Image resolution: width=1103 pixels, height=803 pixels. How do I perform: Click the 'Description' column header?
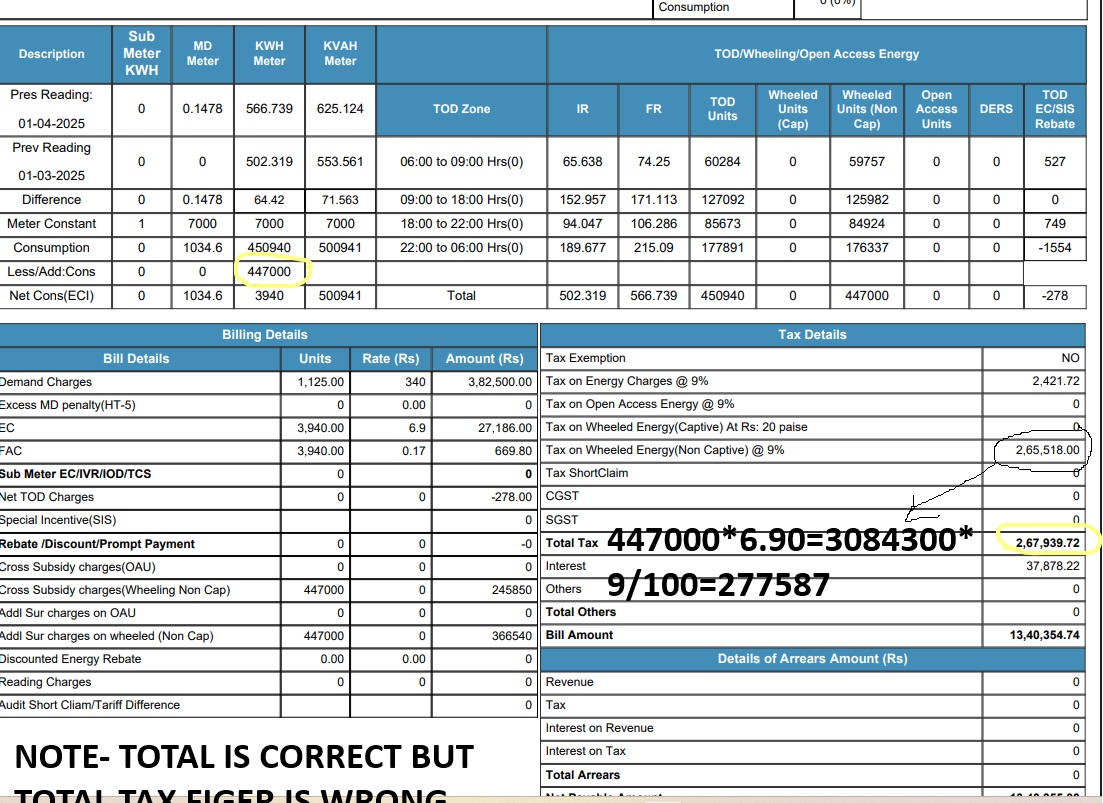pyautogui.click(x=51, y=54)
